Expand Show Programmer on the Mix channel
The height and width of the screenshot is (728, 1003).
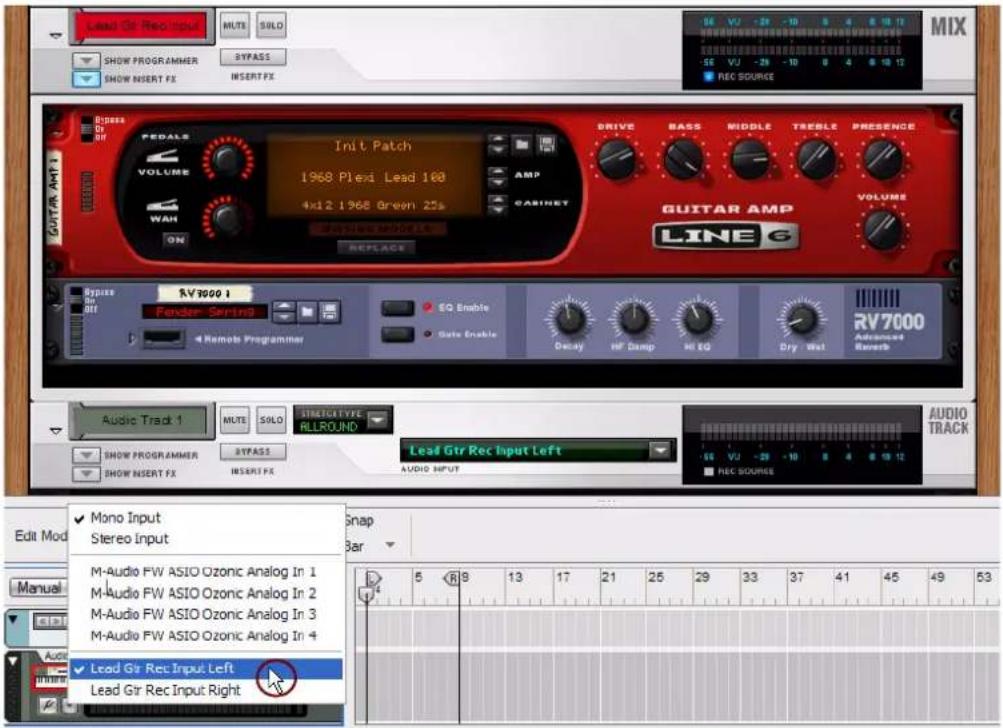pos(86,61)
